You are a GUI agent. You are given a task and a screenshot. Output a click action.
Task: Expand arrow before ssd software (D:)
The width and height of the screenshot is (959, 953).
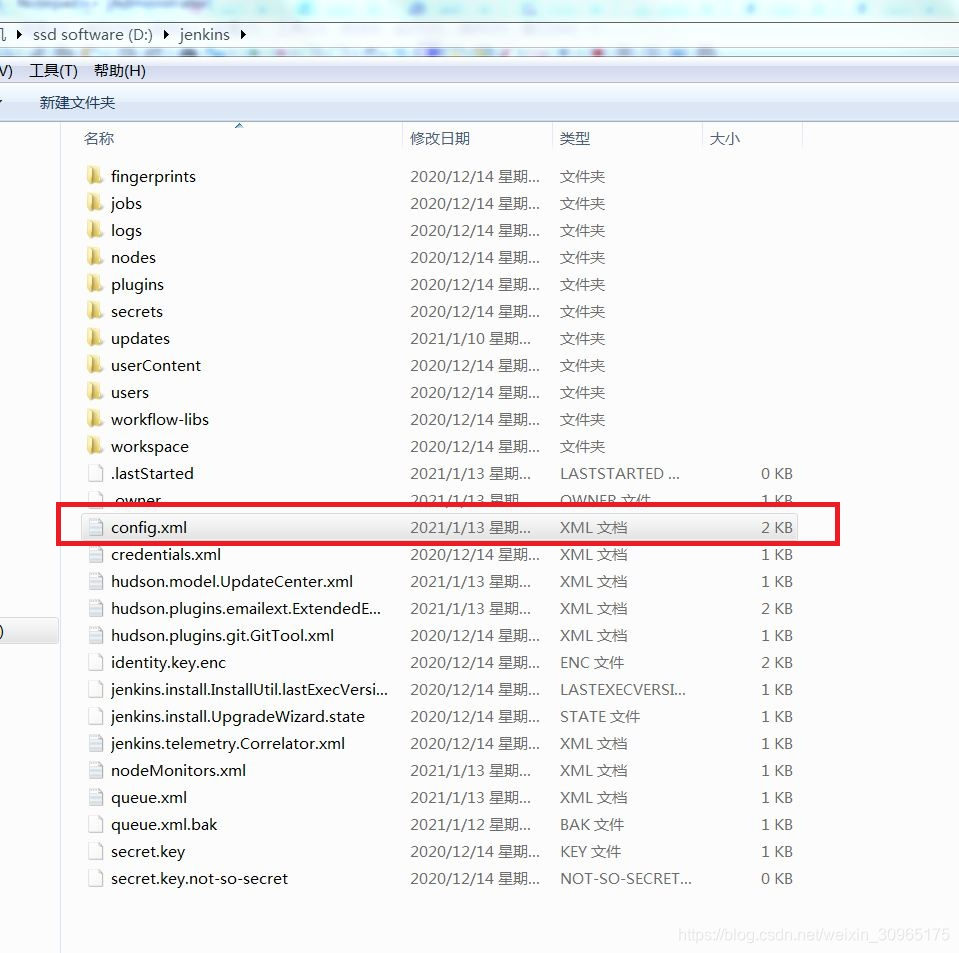coord(19,35)
